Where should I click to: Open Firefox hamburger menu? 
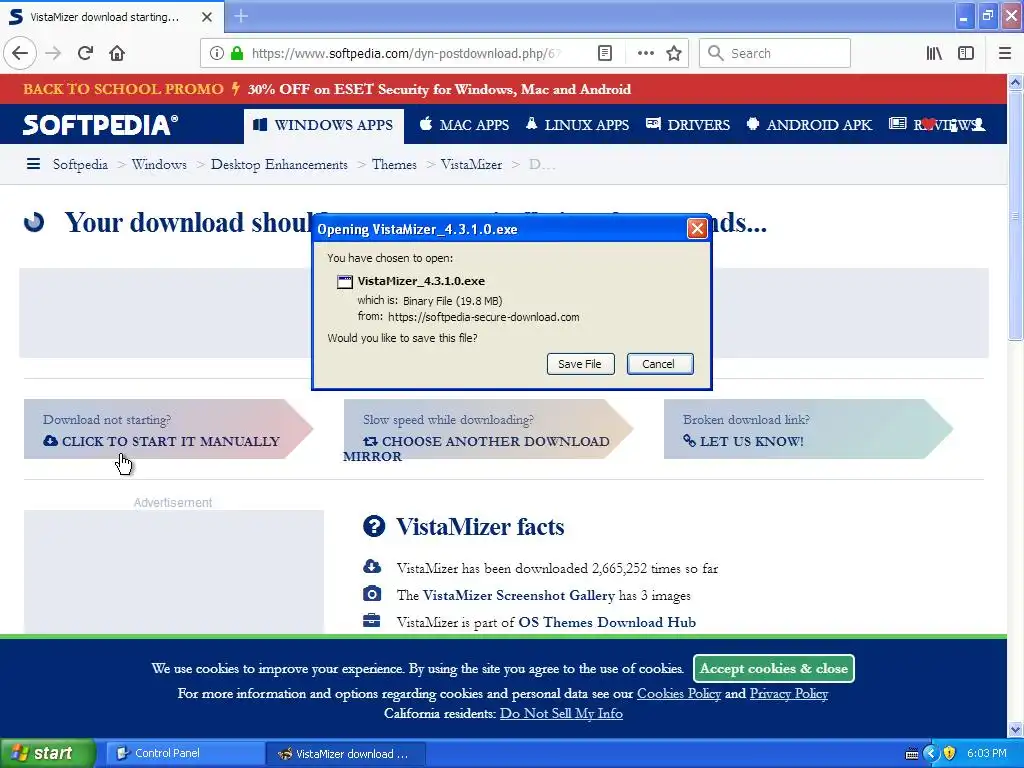pos(1004,53)
